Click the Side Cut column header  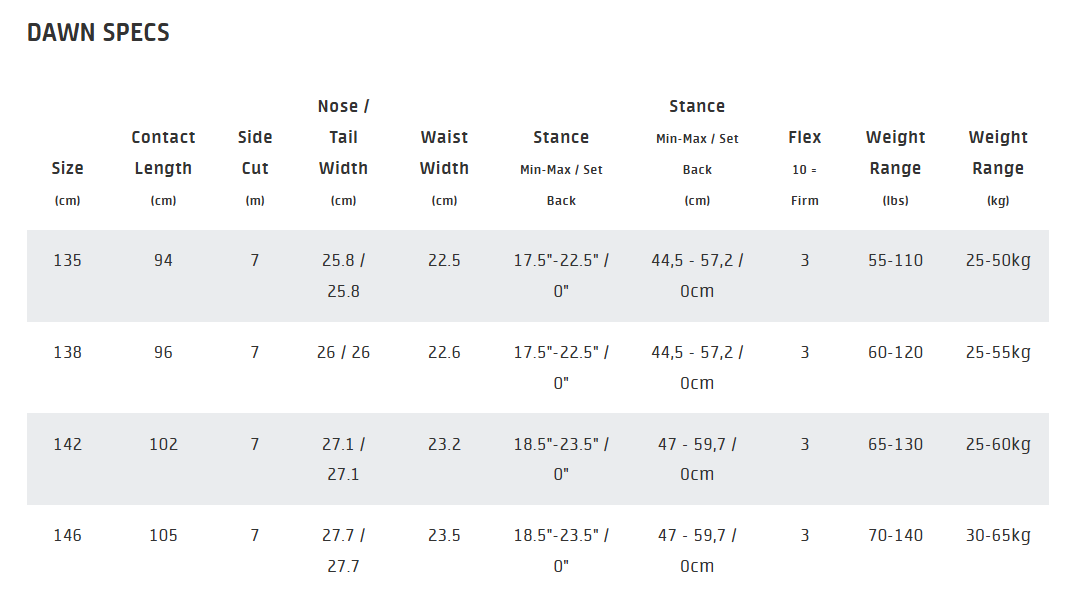pyautogui.click(x=255, y=153)
